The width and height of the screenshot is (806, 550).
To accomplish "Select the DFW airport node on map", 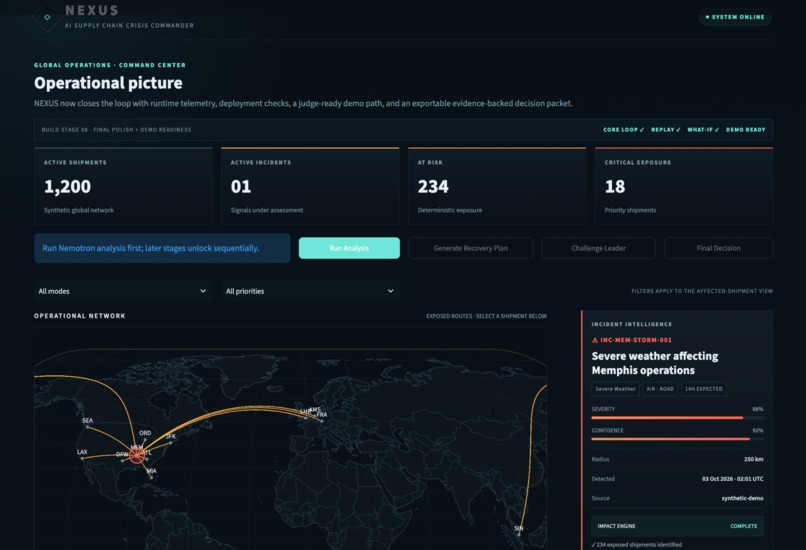I will 122,461.
